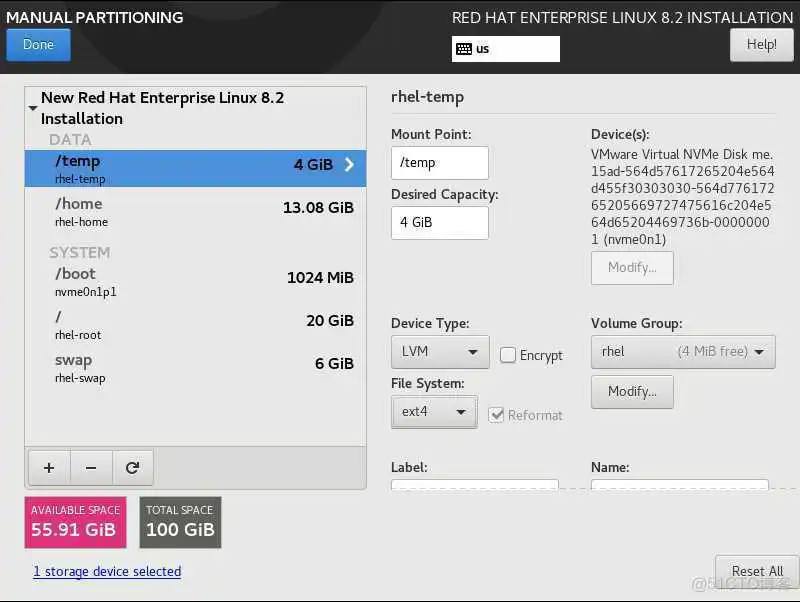
Task: Select the /temp mount point row
Action: (x=195, y=168)
